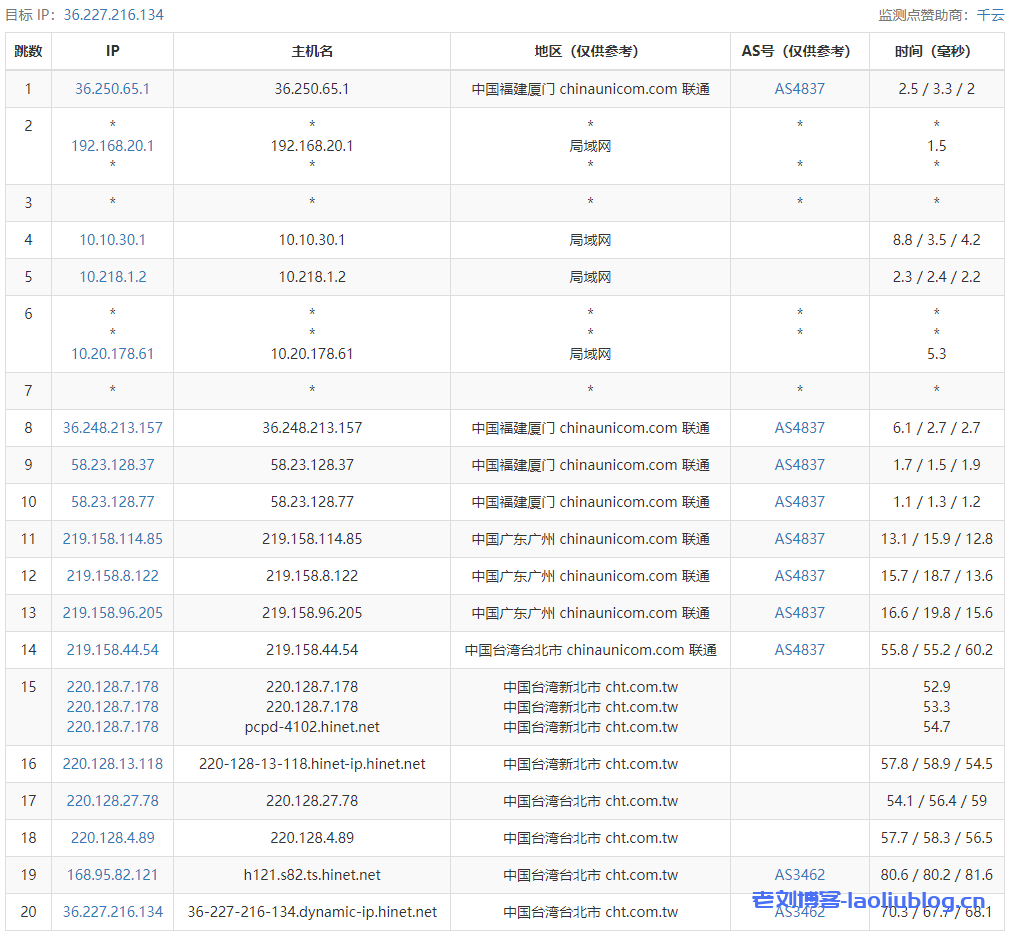The width and height of the screenshot is (1011, 938).
Task: Open the AS3462 link in hop 19
Action: [x=799, y=875]
